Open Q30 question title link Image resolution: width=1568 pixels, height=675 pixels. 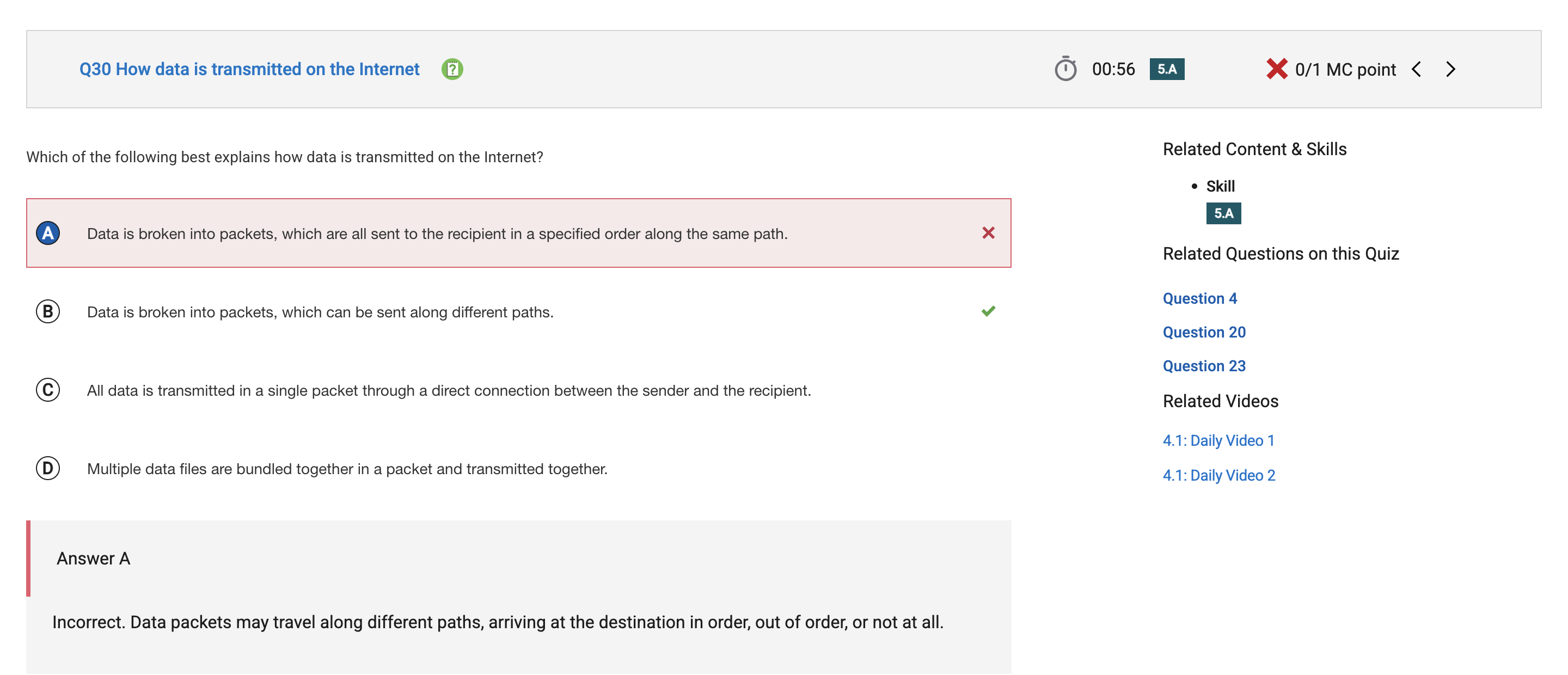pyautogui.click(x=249, y=69)
